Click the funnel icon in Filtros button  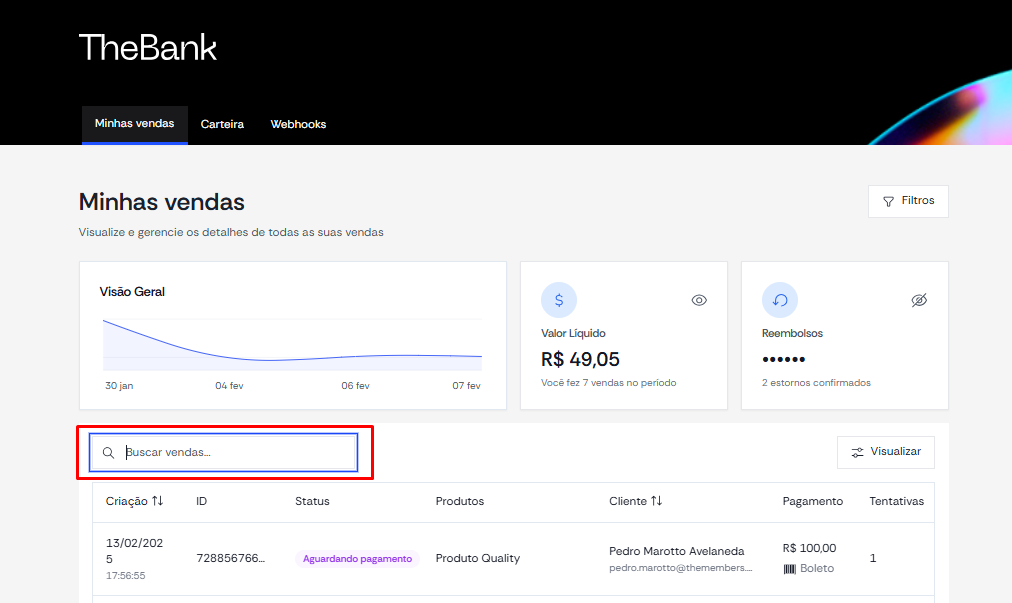point(888,201)
